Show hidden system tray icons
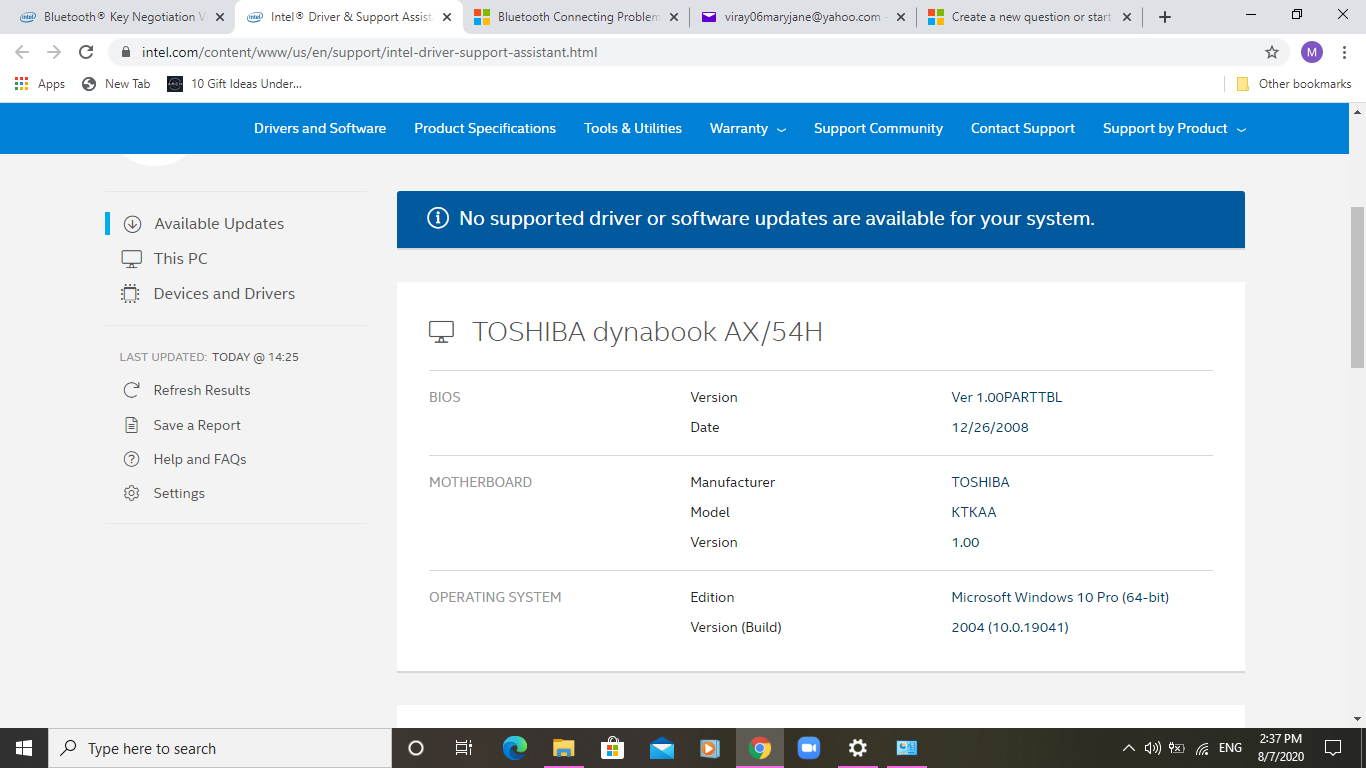1366x768 pixels. 1129,748
